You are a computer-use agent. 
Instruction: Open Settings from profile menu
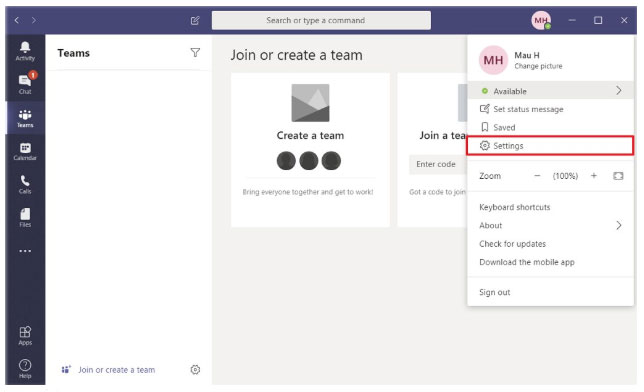point(550,145)
